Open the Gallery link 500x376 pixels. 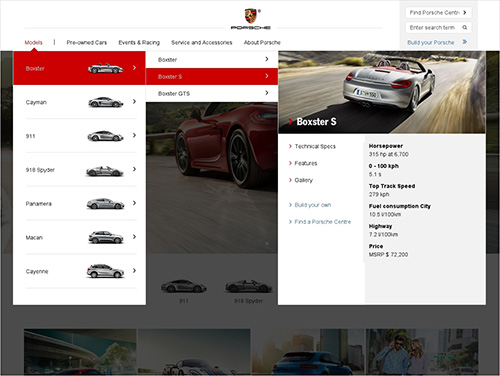(304, 180)
